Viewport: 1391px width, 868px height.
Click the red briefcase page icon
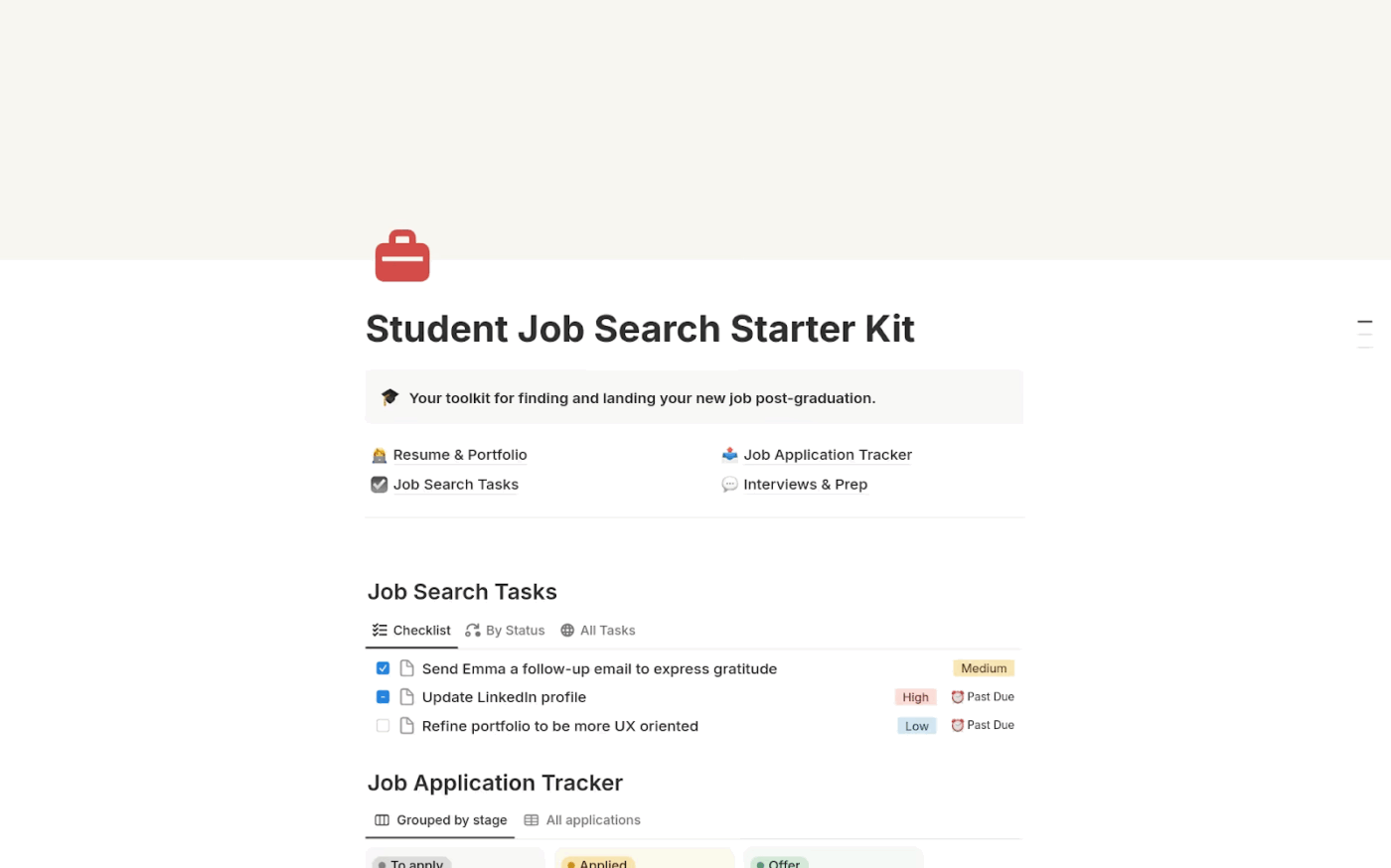coord(402,256)
